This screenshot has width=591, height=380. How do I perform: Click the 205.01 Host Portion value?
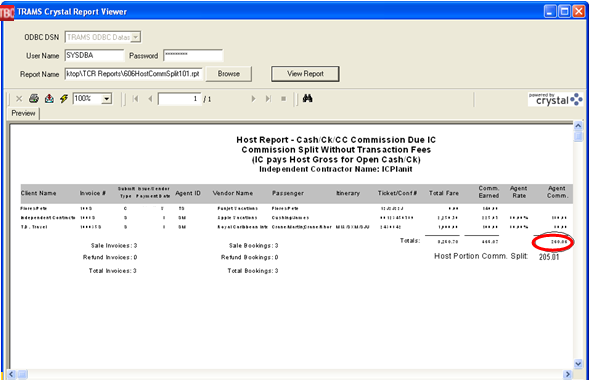pos(549,257)
